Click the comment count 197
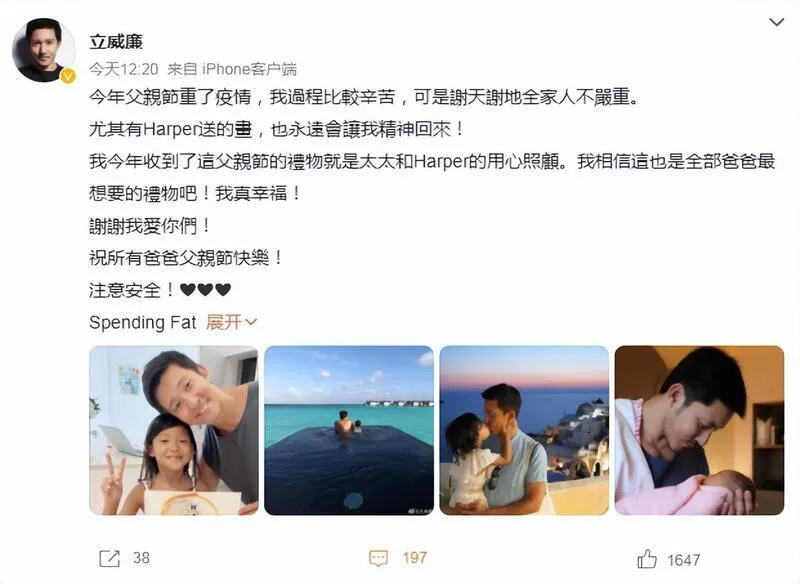Image resolution: width=800 pixels, height=584 pixels. point(415,558)
